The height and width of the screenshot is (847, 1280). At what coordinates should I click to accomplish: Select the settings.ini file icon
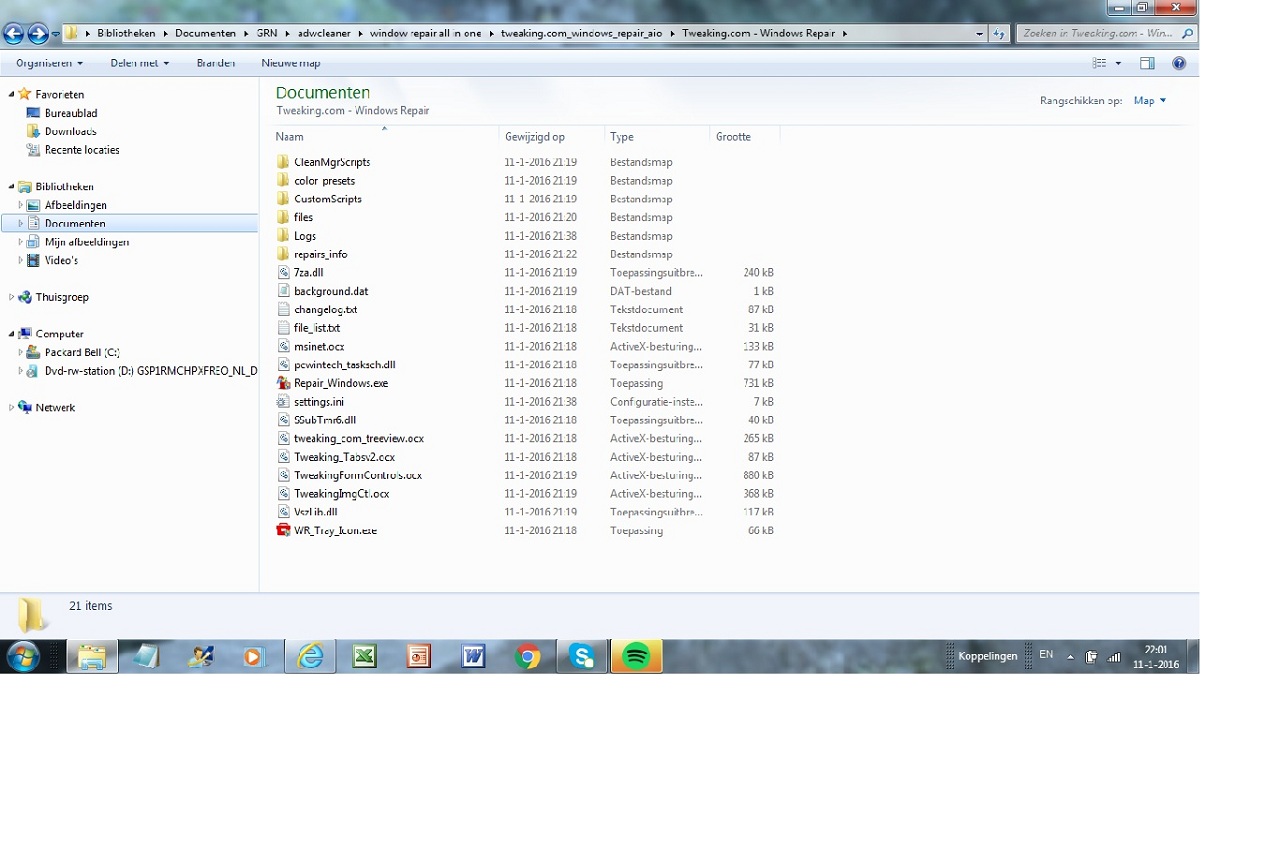click(283, 402)
